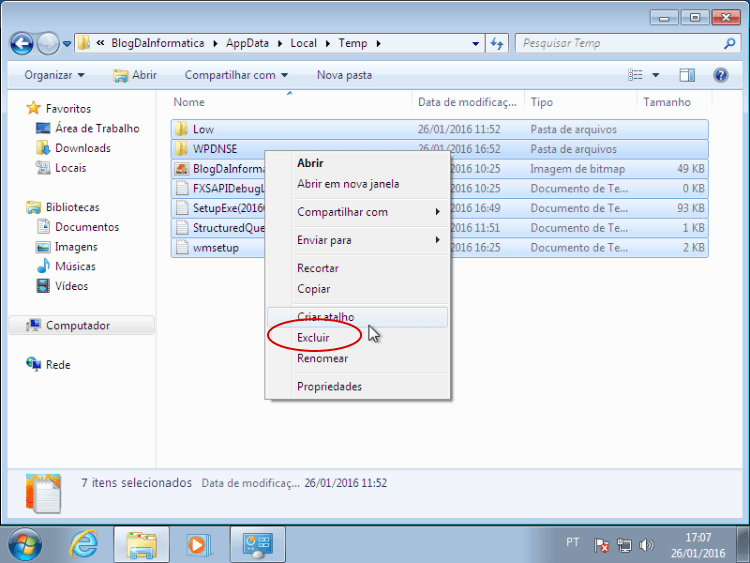Select Downloads in the Favoritos list

tap(82, 148)
